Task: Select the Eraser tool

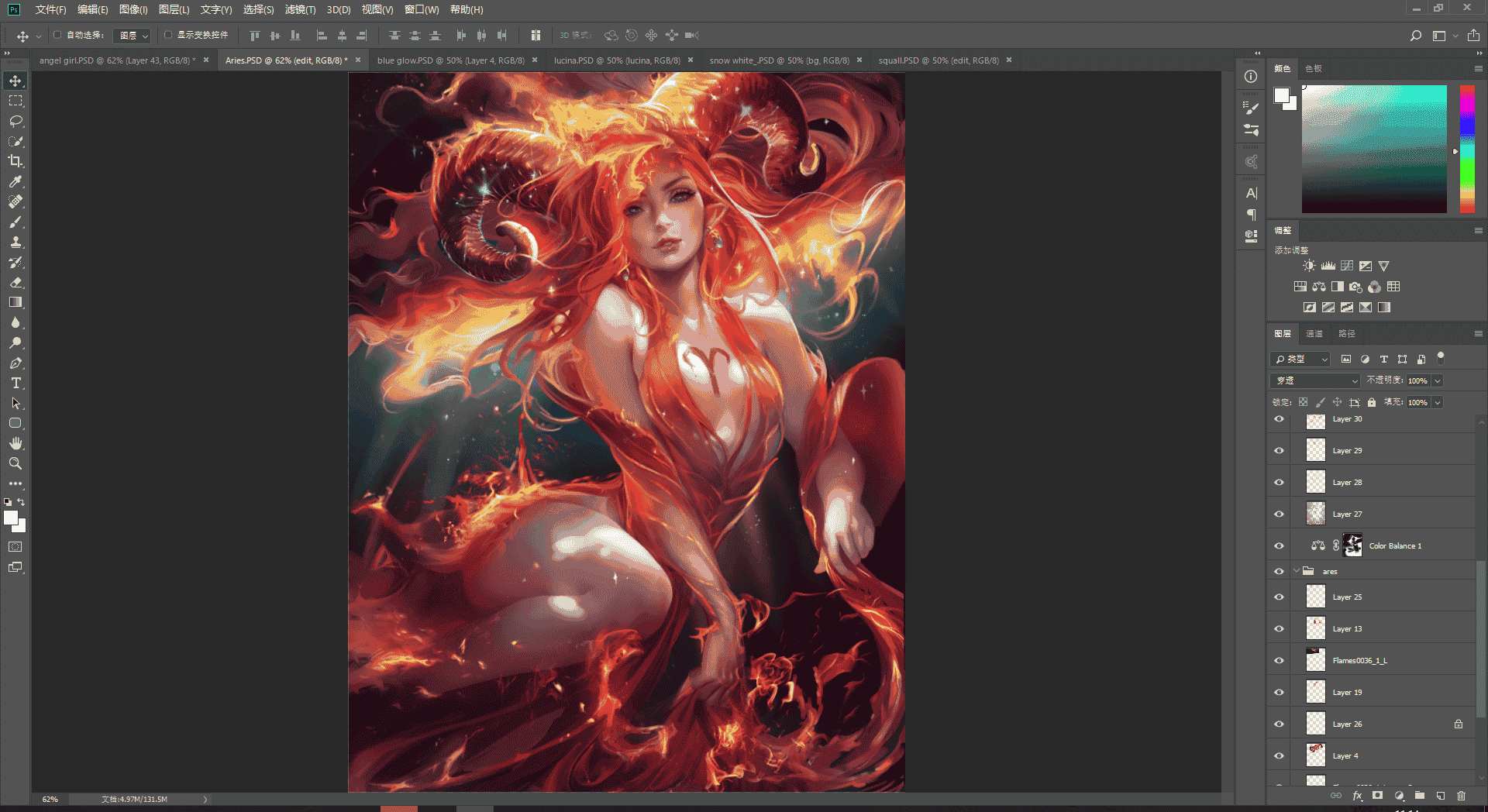Action: [15, 282]
